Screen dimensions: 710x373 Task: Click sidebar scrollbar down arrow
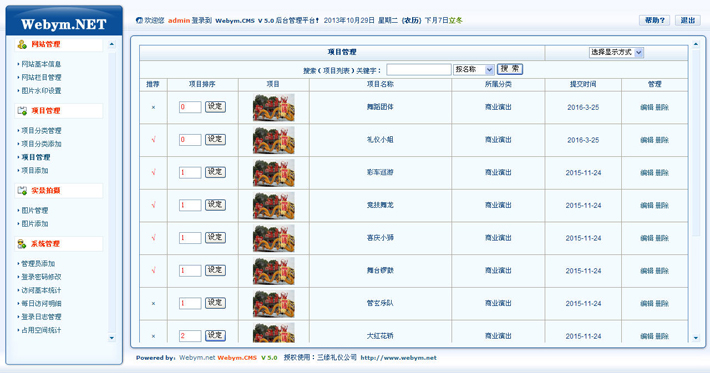pyautogui.click(x=112, y=338)
